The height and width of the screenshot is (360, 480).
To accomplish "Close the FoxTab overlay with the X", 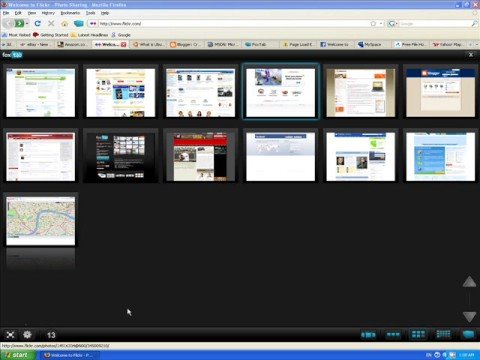I will (471, 55).
